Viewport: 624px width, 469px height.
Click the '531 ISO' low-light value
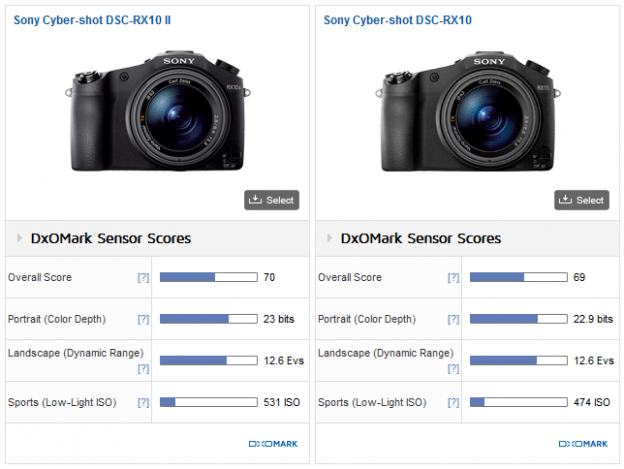point(282,402)
